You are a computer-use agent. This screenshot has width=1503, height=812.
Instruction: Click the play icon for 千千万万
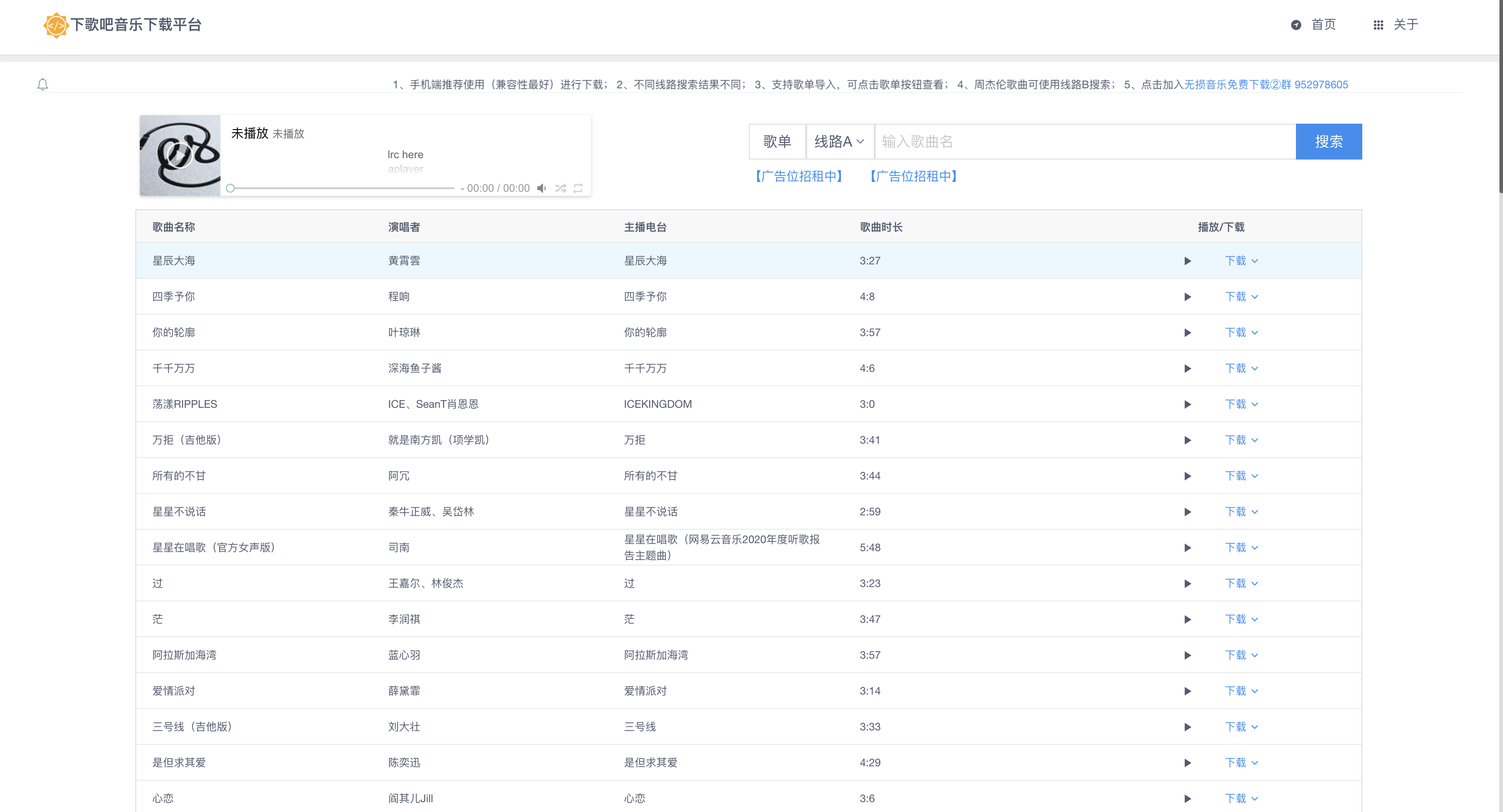pos(1188,369)
